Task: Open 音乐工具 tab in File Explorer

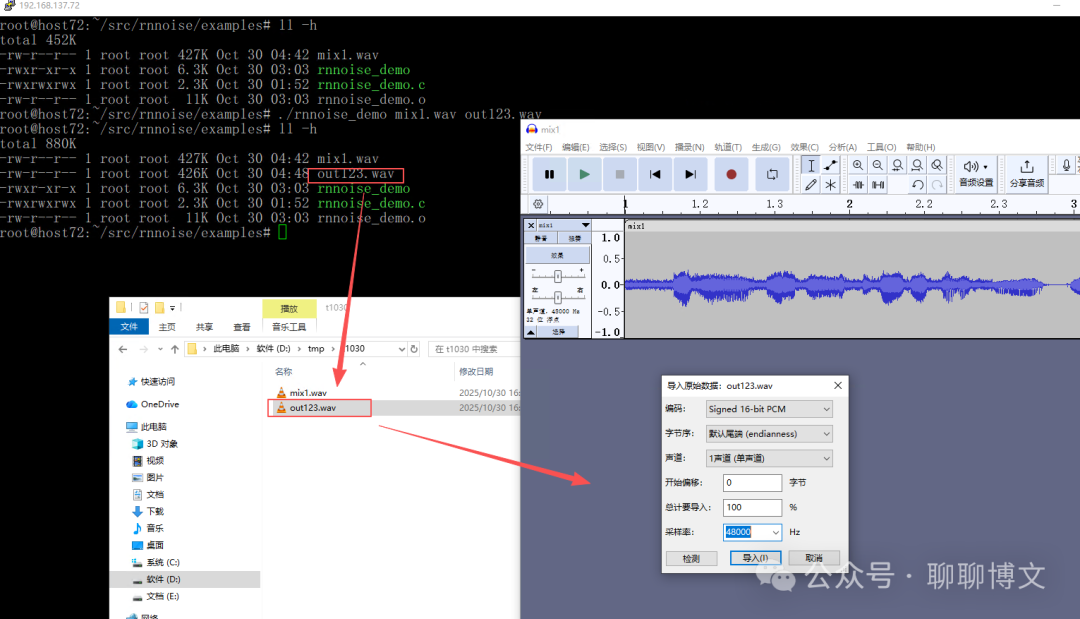Action: click(x=289, y=327)
